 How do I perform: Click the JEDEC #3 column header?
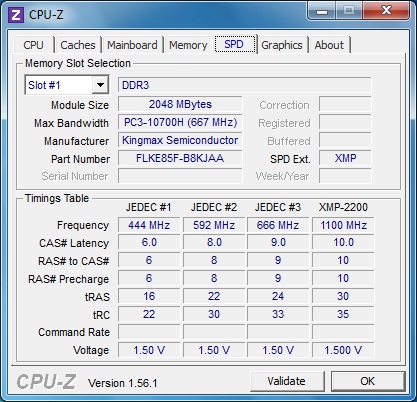point(278,207)
